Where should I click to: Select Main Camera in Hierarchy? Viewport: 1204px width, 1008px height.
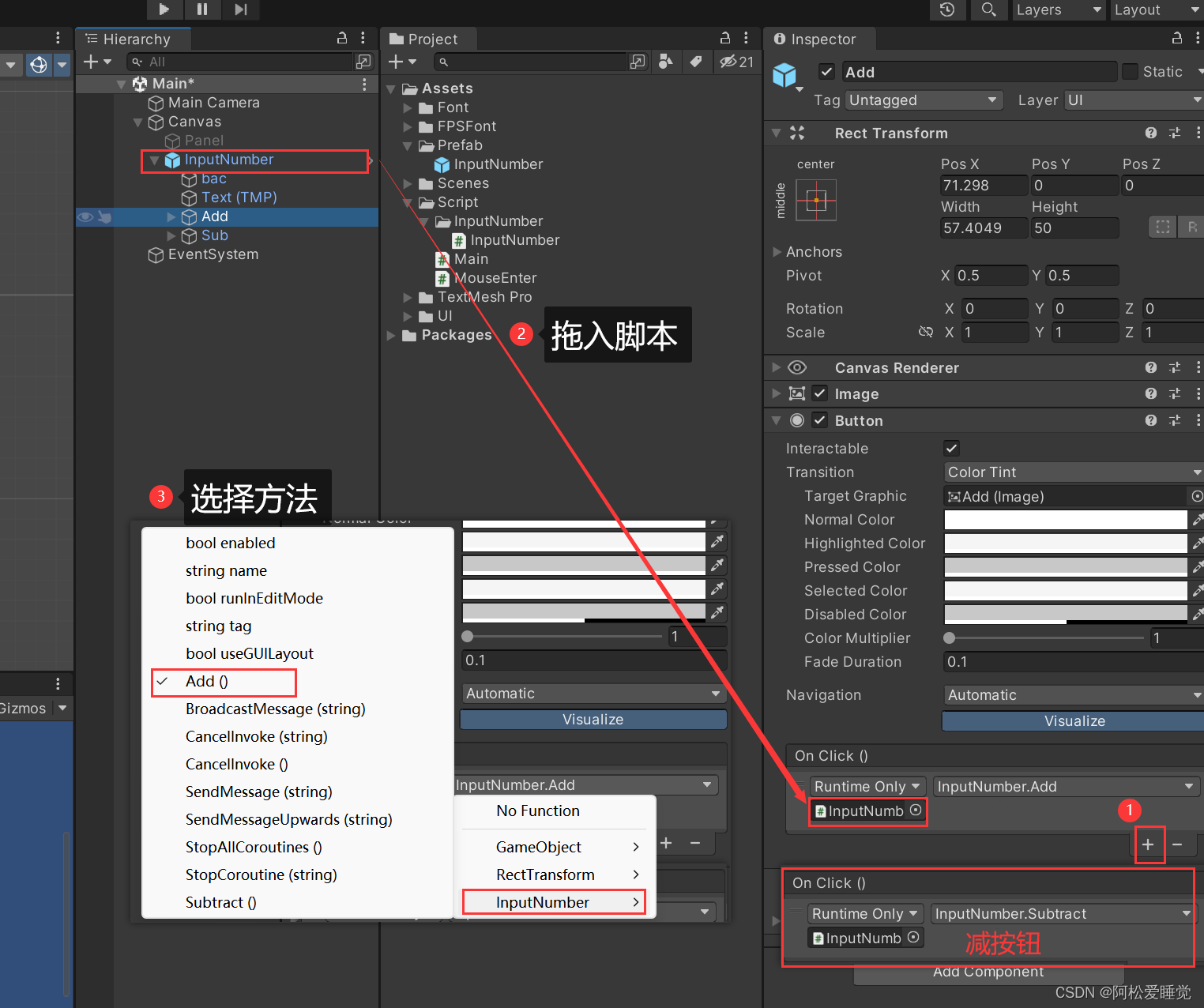click(213, 103)
